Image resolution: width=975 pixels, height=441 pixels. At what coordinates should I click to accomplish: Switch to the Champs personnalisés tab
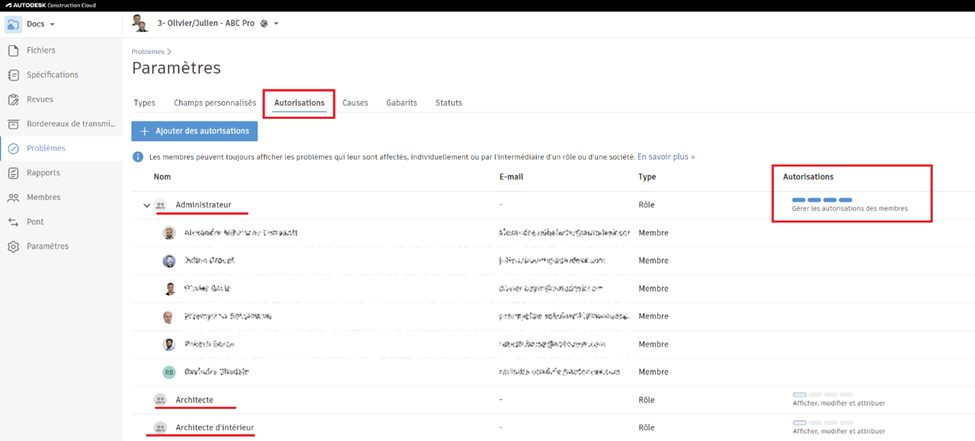pyautogui.click(x=215, y=103)
